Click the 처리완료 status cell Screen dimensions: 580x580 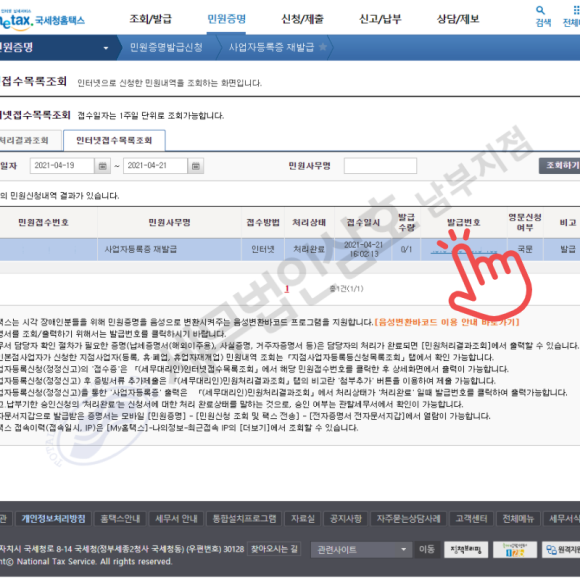(x=309, y=250)
